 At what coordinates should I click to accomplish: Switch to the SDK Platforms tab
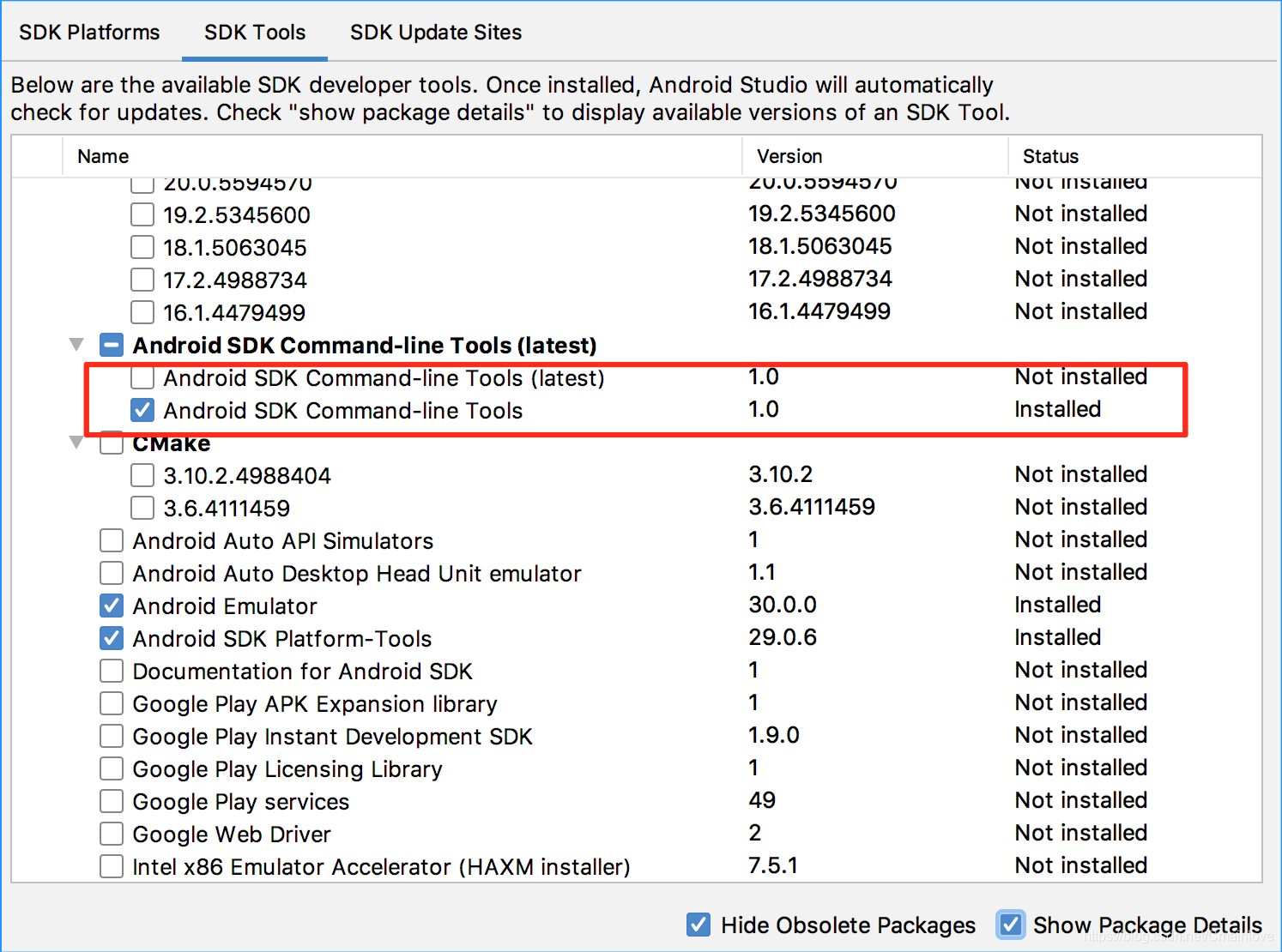tap(89, 33)
